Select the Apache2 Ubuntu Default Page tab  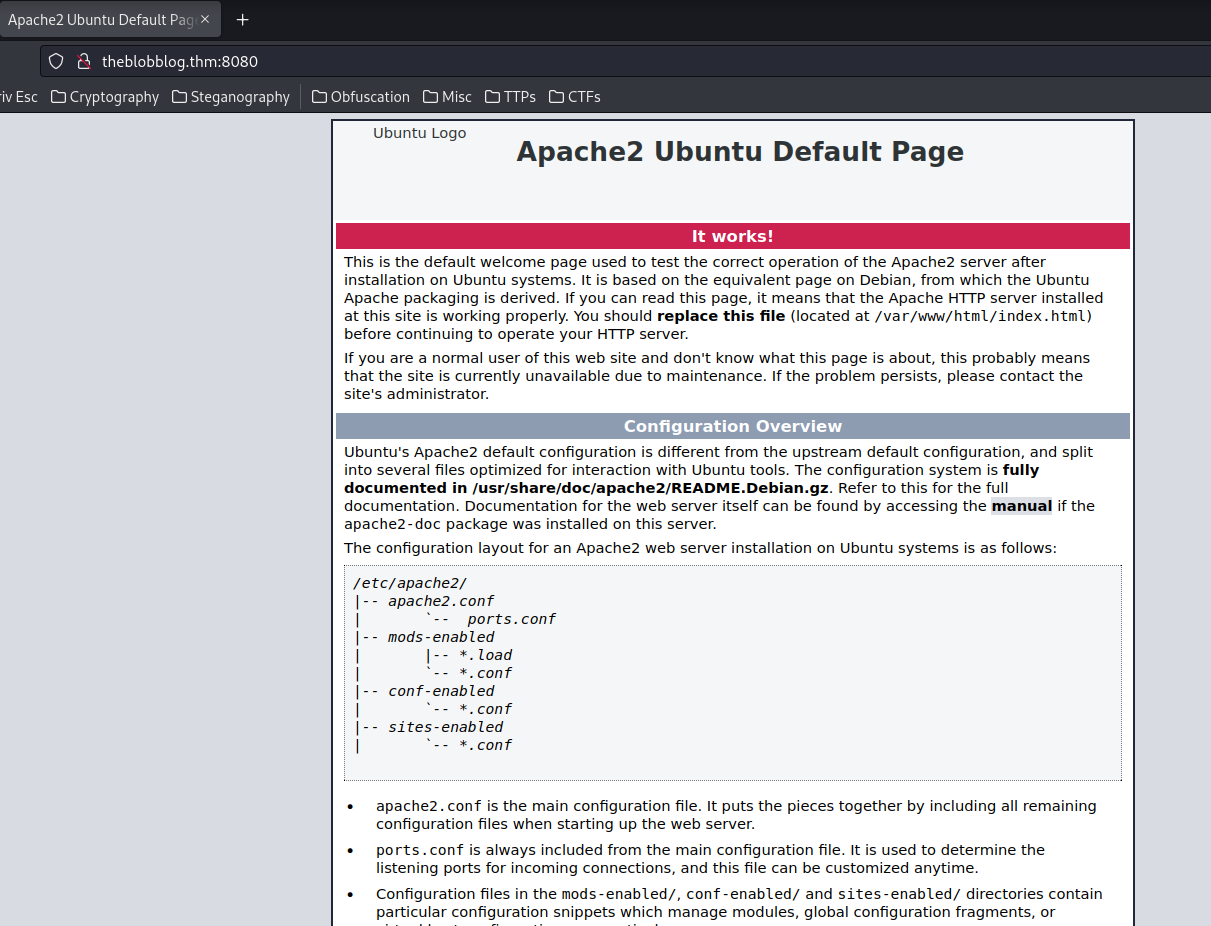[108, 20]
